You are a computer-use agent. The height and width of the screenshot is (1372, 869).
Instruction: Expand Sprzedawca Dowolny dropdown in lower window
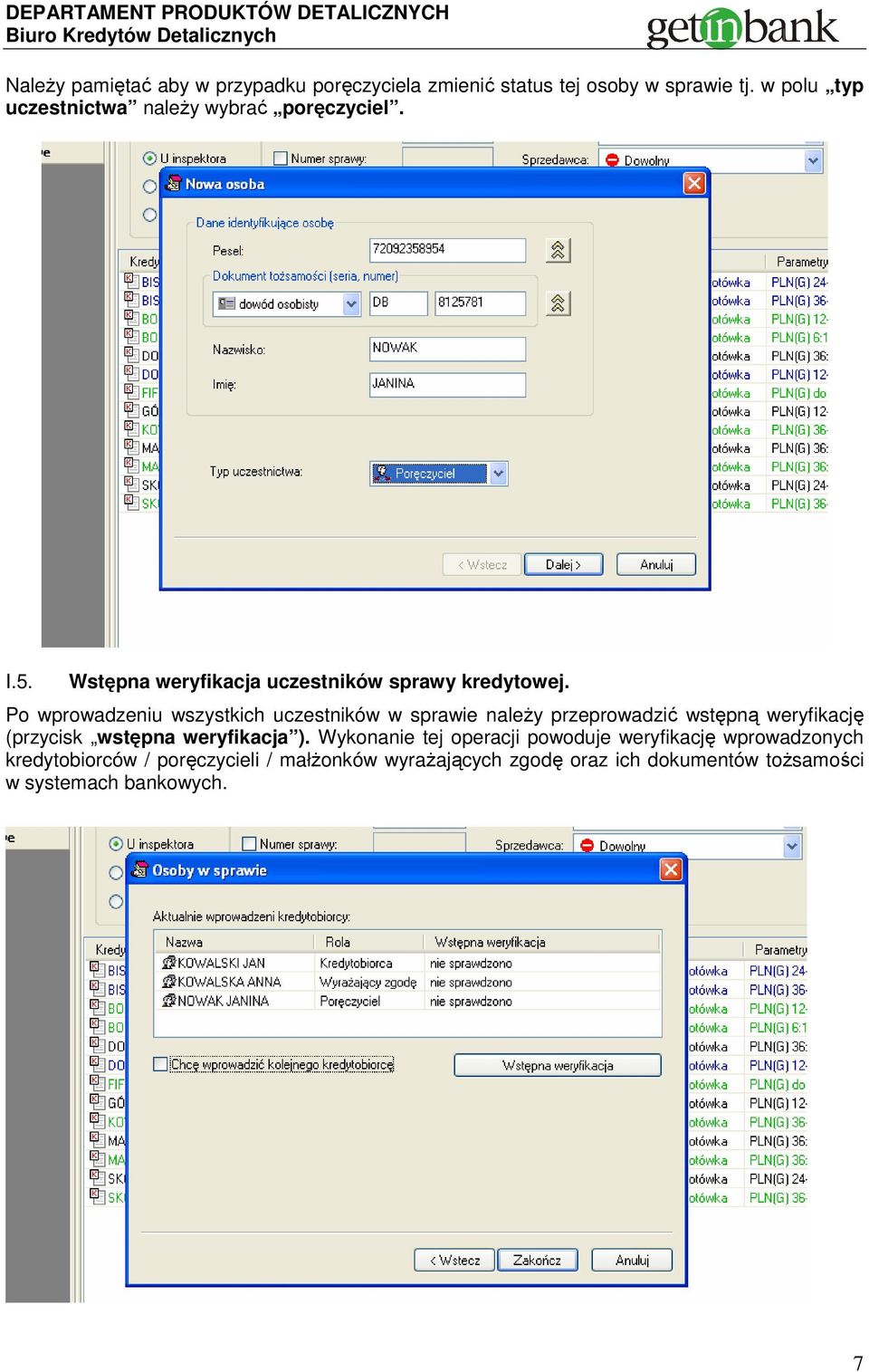pos(792,846)
